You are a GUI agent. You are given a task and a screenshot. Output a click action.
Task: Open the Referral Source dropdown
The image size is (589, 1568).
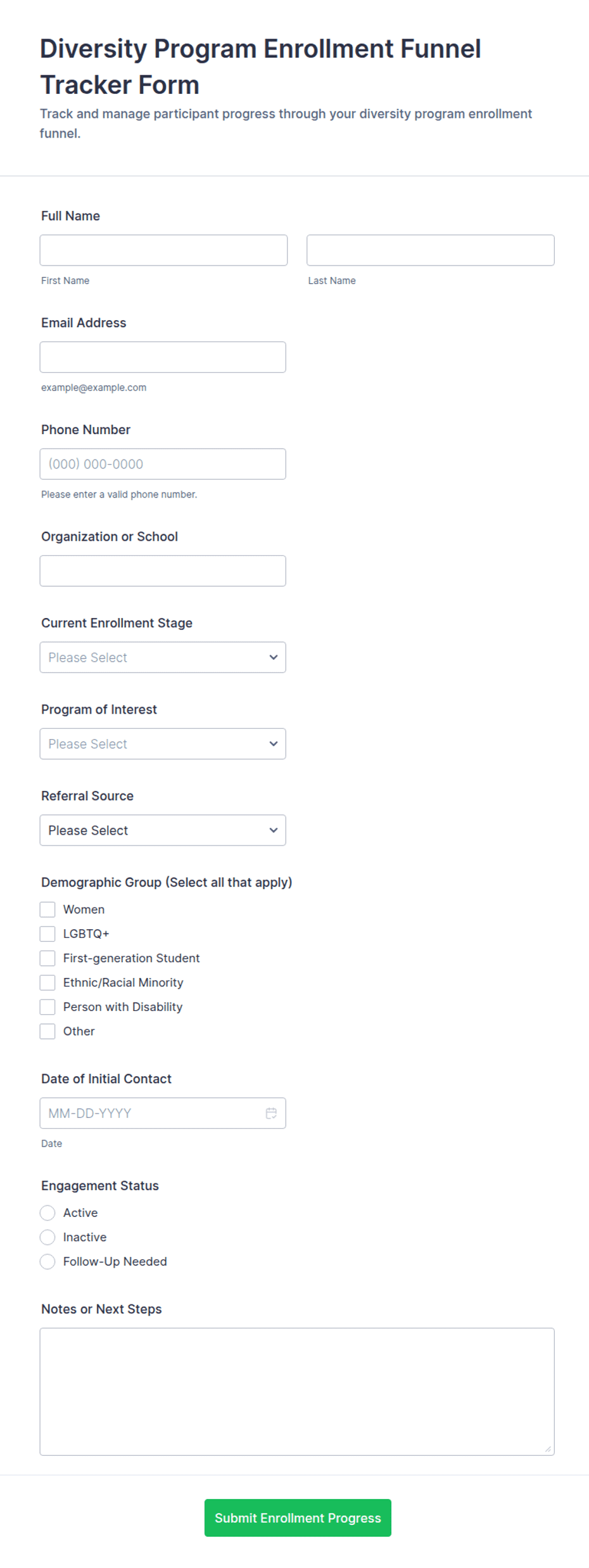(163, 830)
